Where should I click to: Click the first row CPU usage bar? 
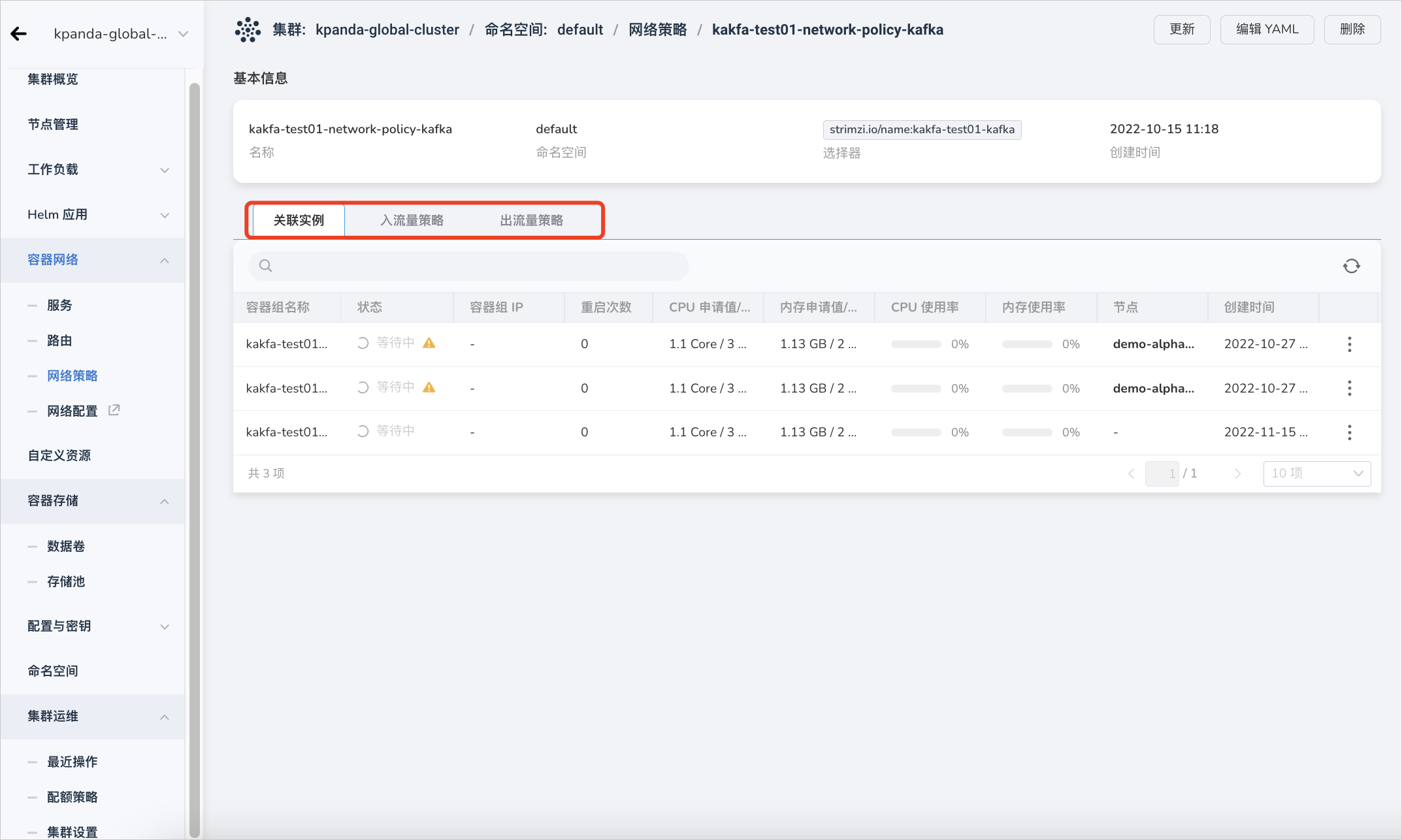[x=916, y=344]
